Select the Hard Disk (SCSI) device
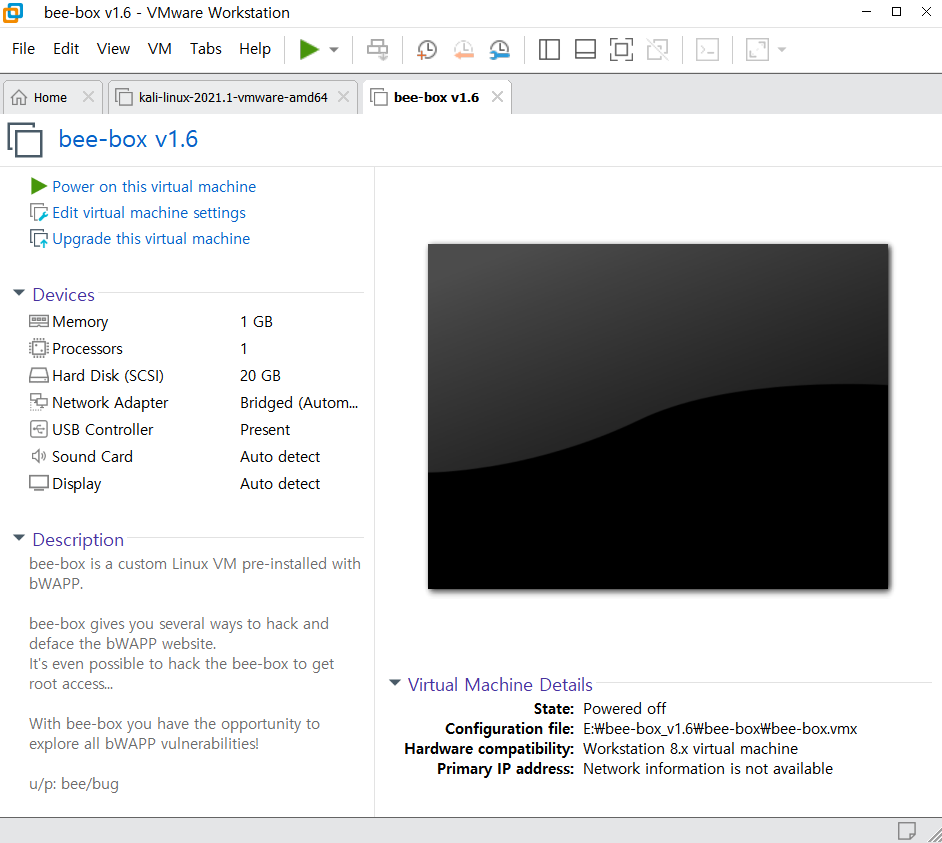The height and width of the screenshot is (843, 942). pos(195,376)
